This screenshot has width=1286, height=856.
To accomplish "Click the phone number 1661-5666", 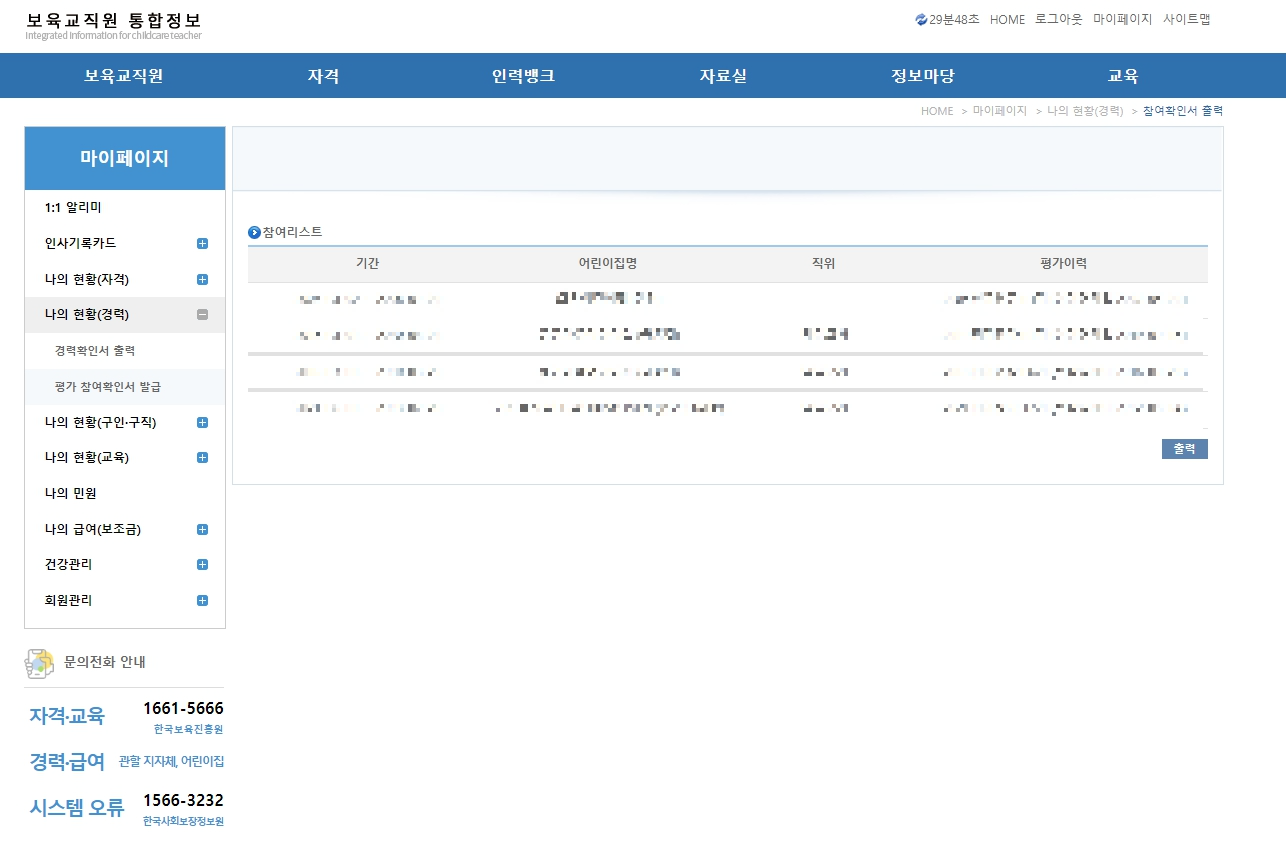I will (x=183, y=709).
